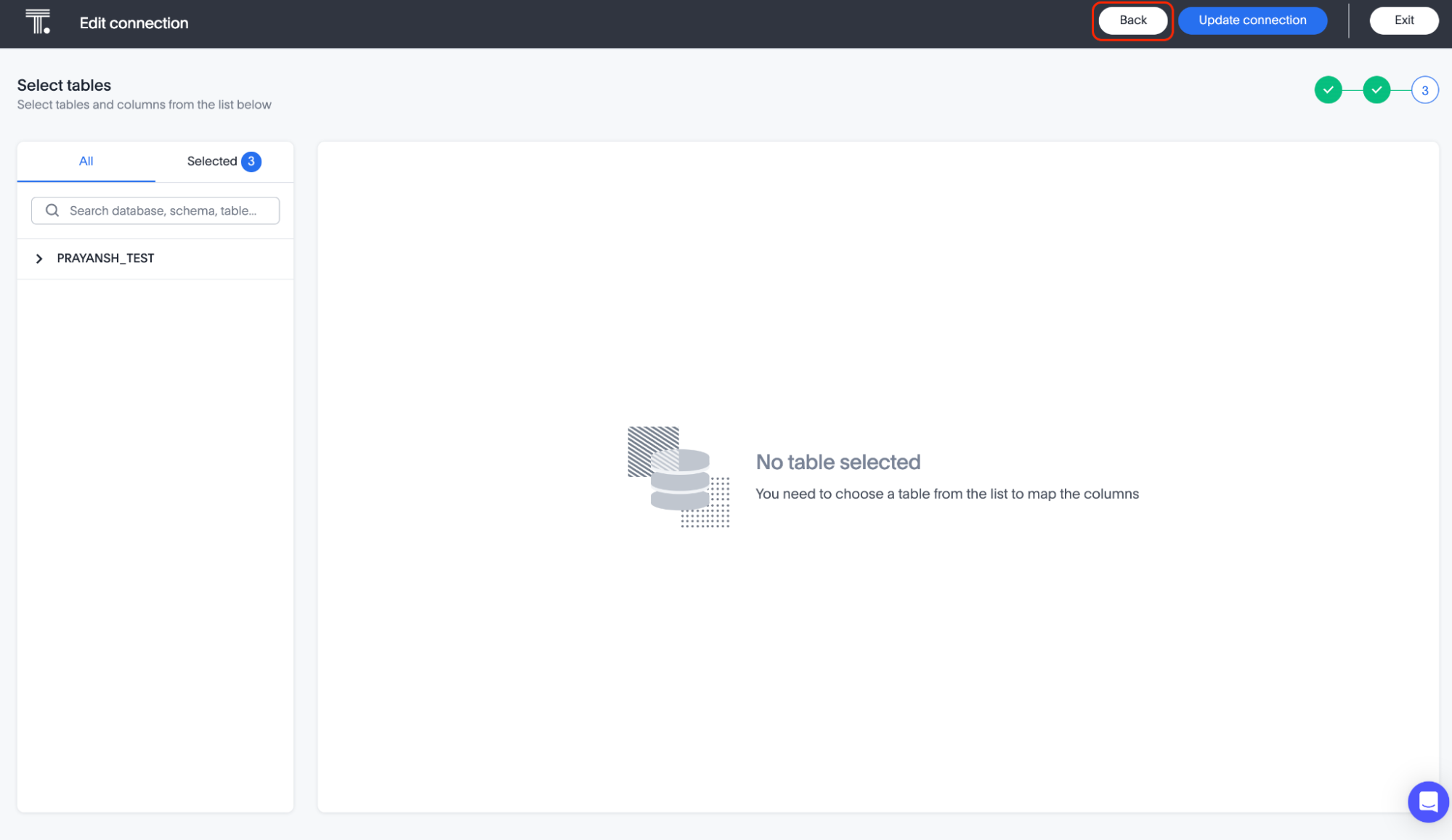Click the ThoughtSpot logo icon
Image resolution: width=1452 pixels, height=840 pixels.
pos(38,22)
